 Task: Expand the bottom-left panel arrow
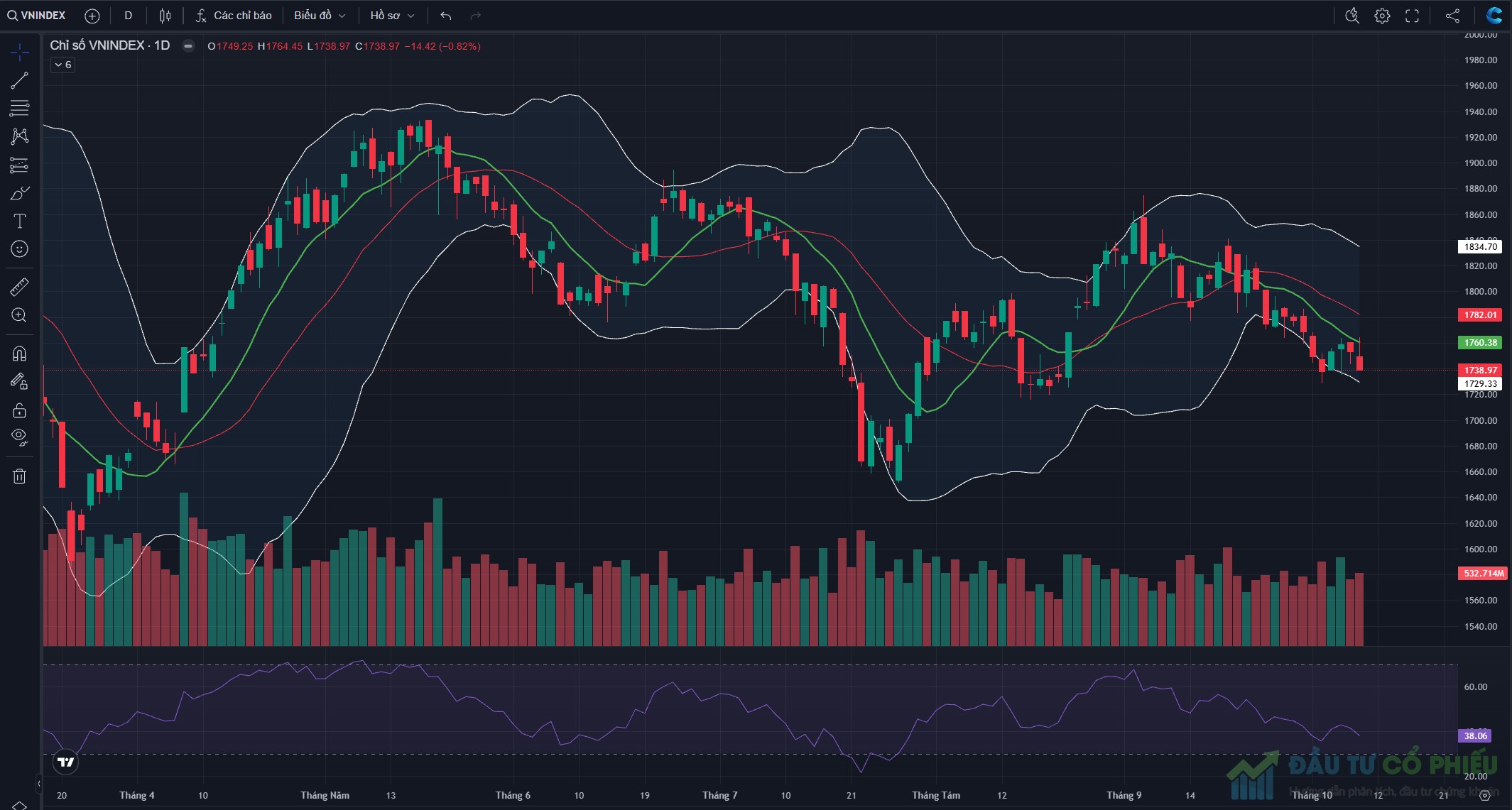click(39, 784)
